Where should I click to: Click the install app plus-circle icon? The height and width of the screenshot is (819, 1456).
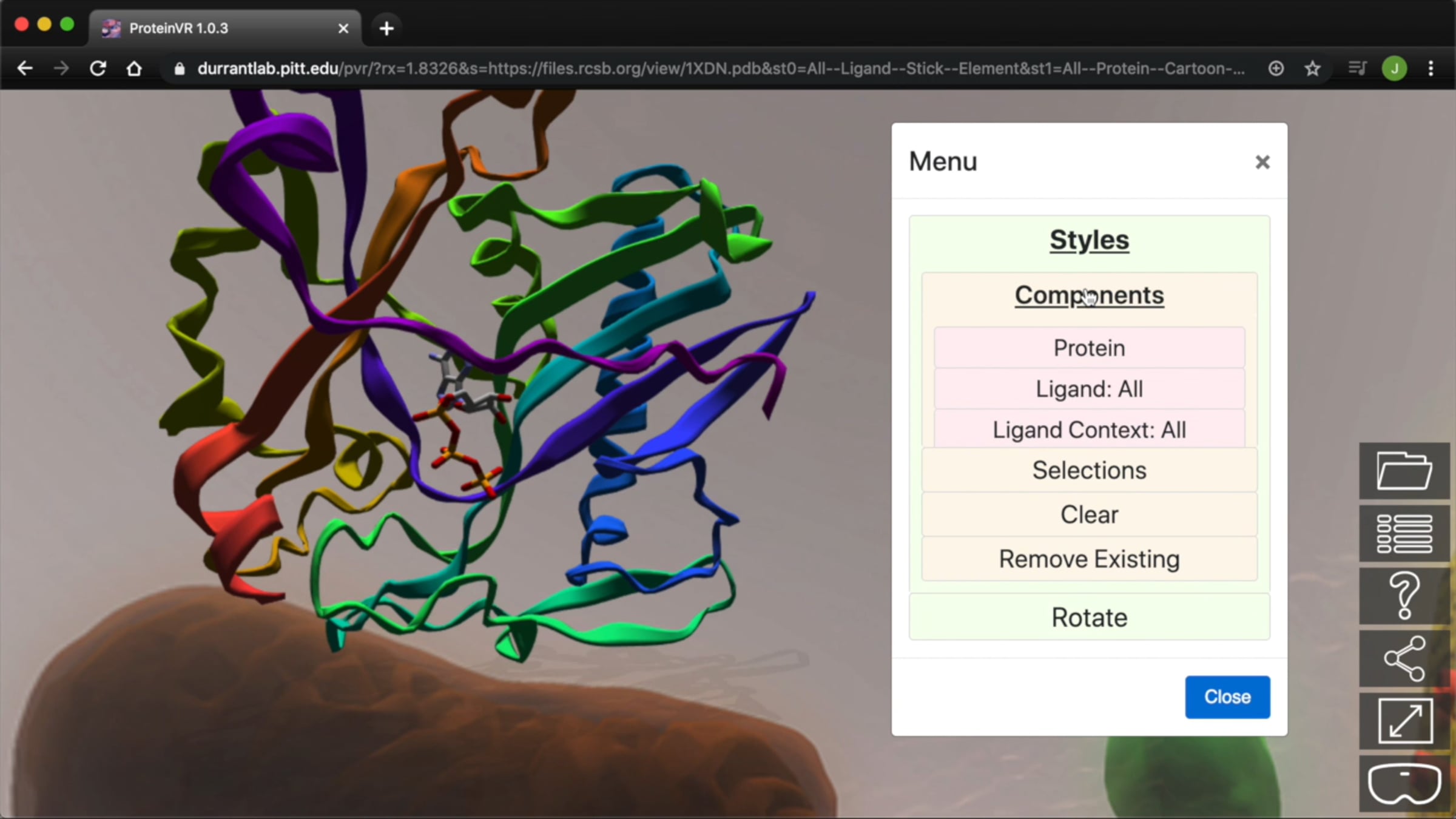click(x=1276, y=69)
